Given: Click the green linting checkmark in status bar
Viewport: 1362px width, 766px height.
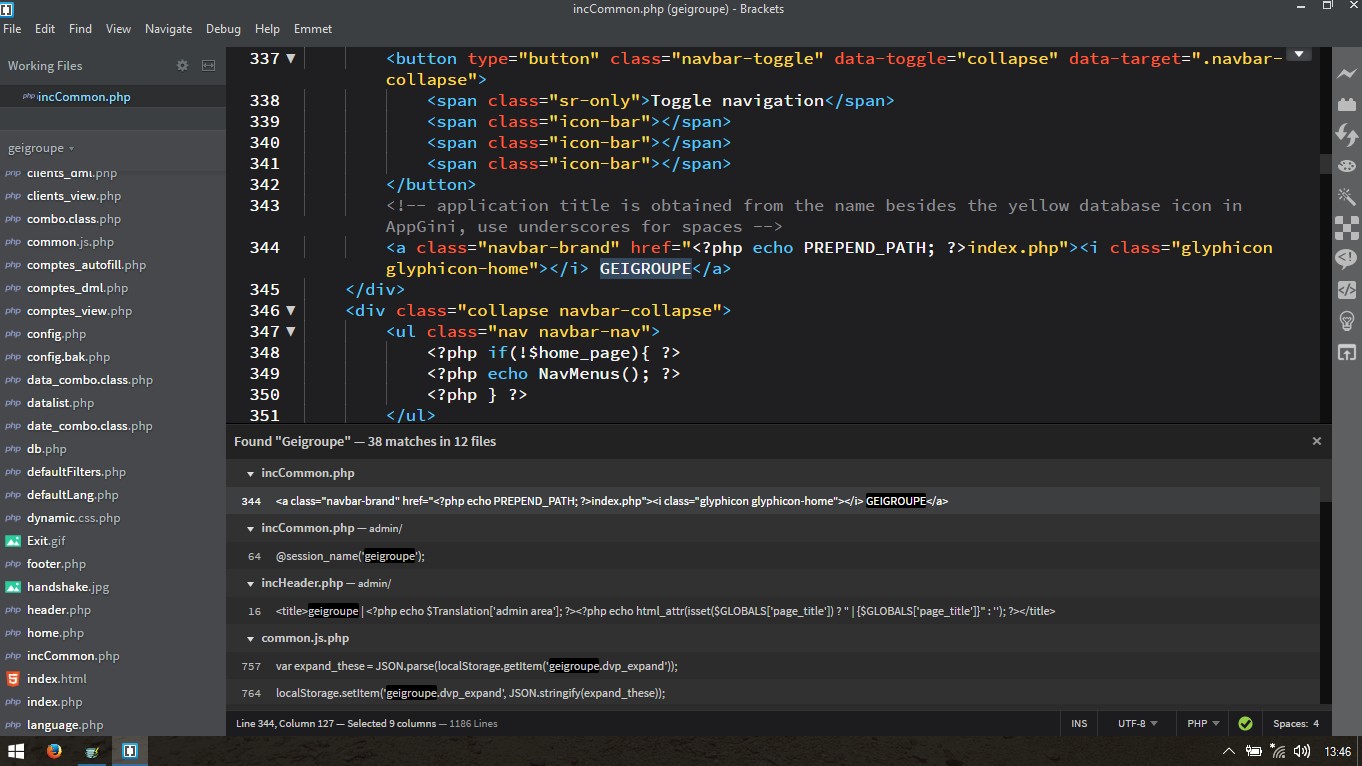Looking at the screenshot, I should pos(1245,723).
